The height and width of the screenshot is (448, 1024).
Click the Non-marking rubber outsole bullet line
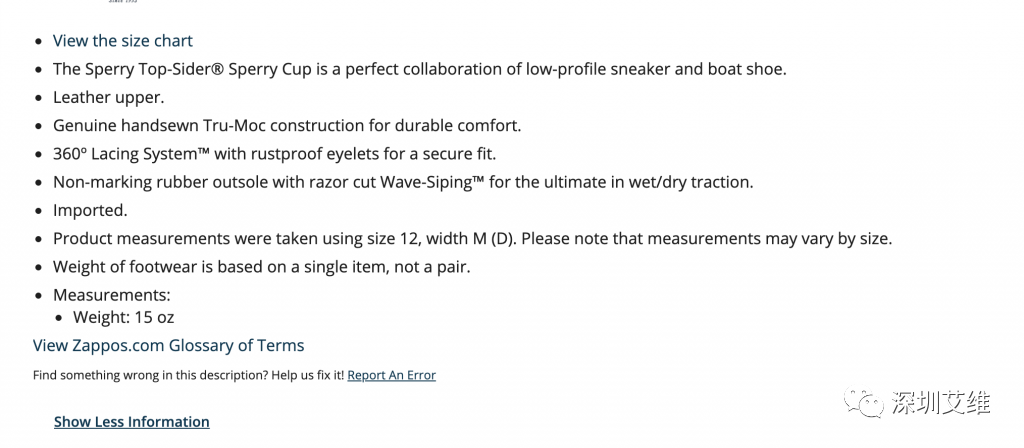(403, 182)
